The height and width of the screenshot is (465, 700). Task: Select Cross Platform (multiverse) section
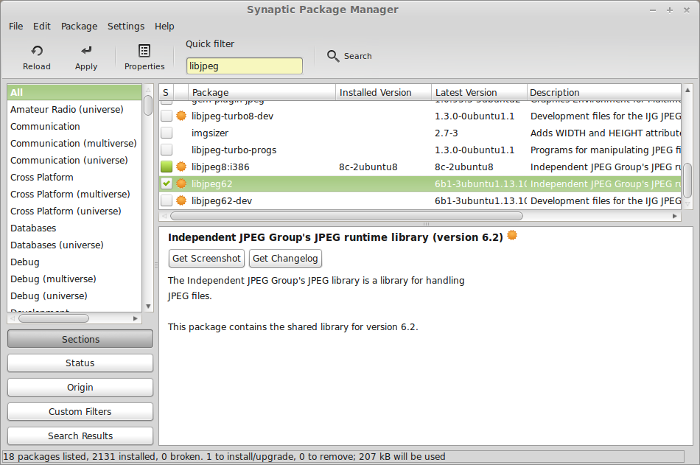tap(74, 194)
